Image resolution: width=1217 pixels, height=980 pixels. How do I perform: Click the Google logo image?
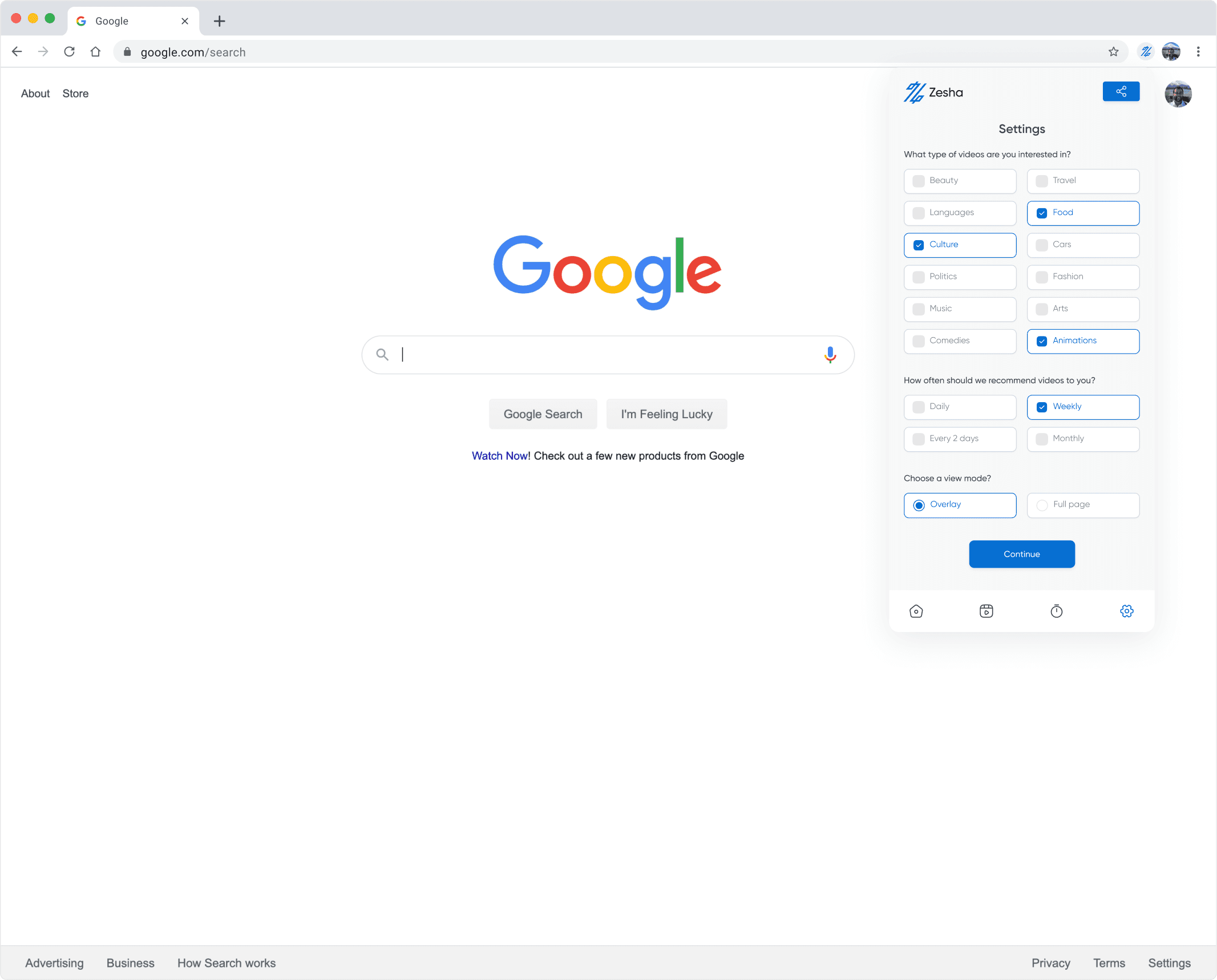[x=607, y=273]
